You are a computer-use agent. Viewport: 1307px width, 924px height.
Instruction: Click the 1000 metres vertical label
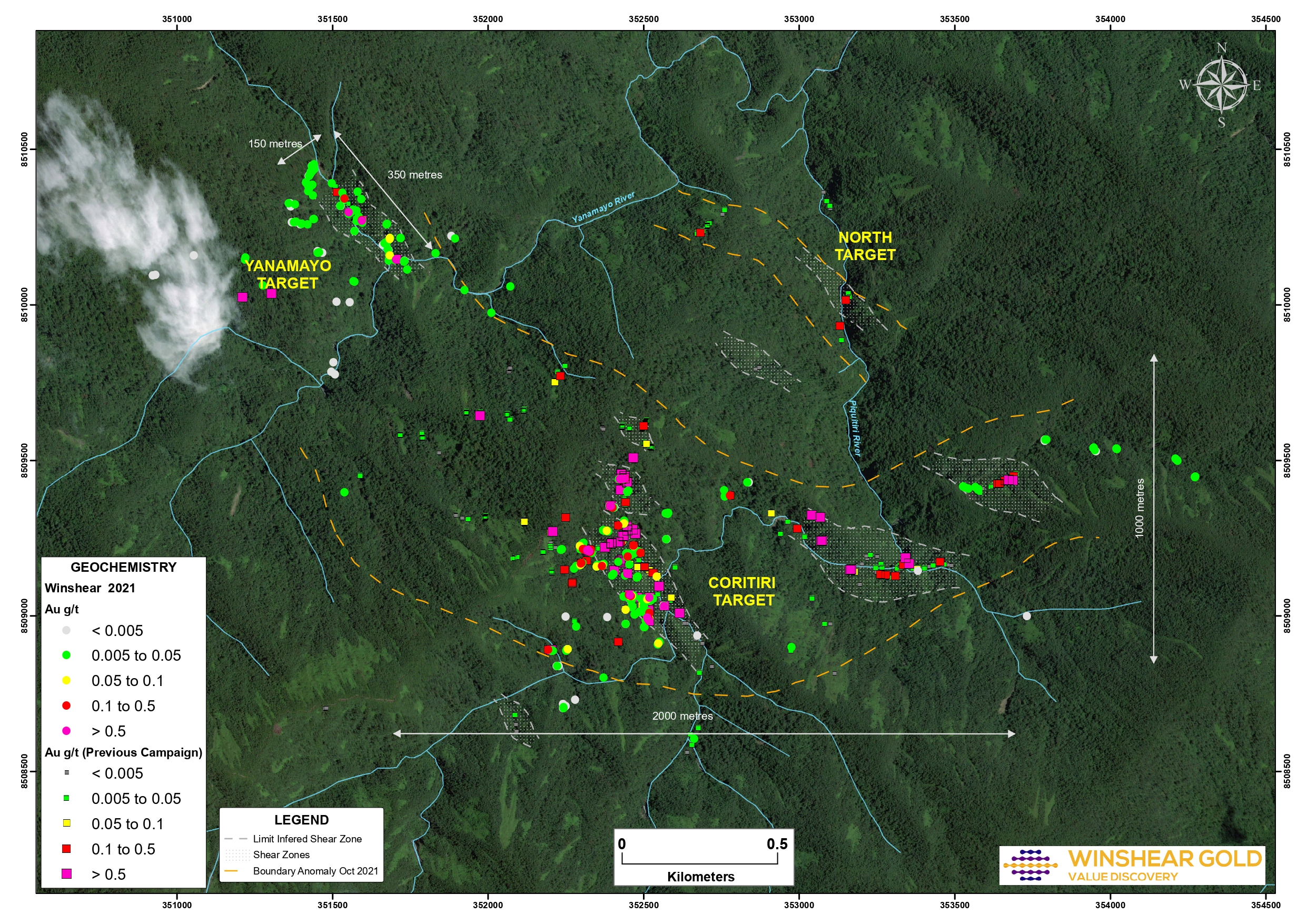(x=1139, y=509)
